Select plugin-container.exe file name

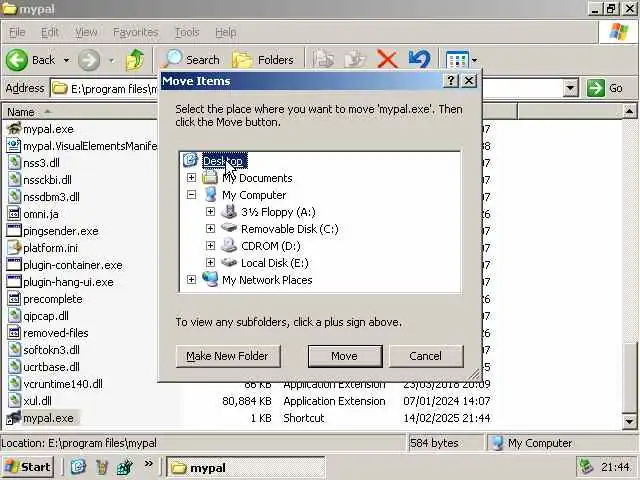pos(73,265)
